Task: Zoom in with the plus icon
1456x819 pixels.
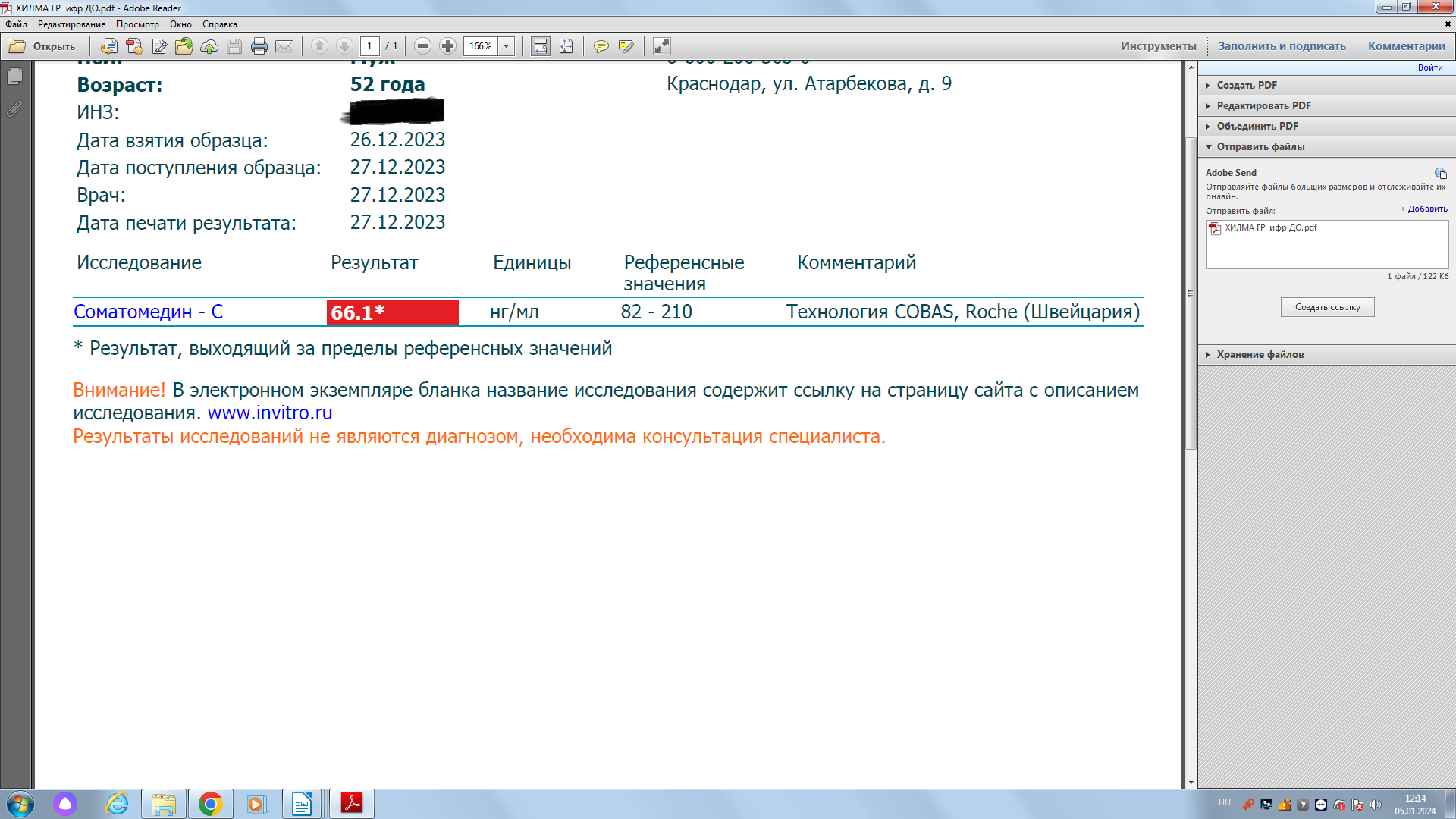Action: coord(448,46)
